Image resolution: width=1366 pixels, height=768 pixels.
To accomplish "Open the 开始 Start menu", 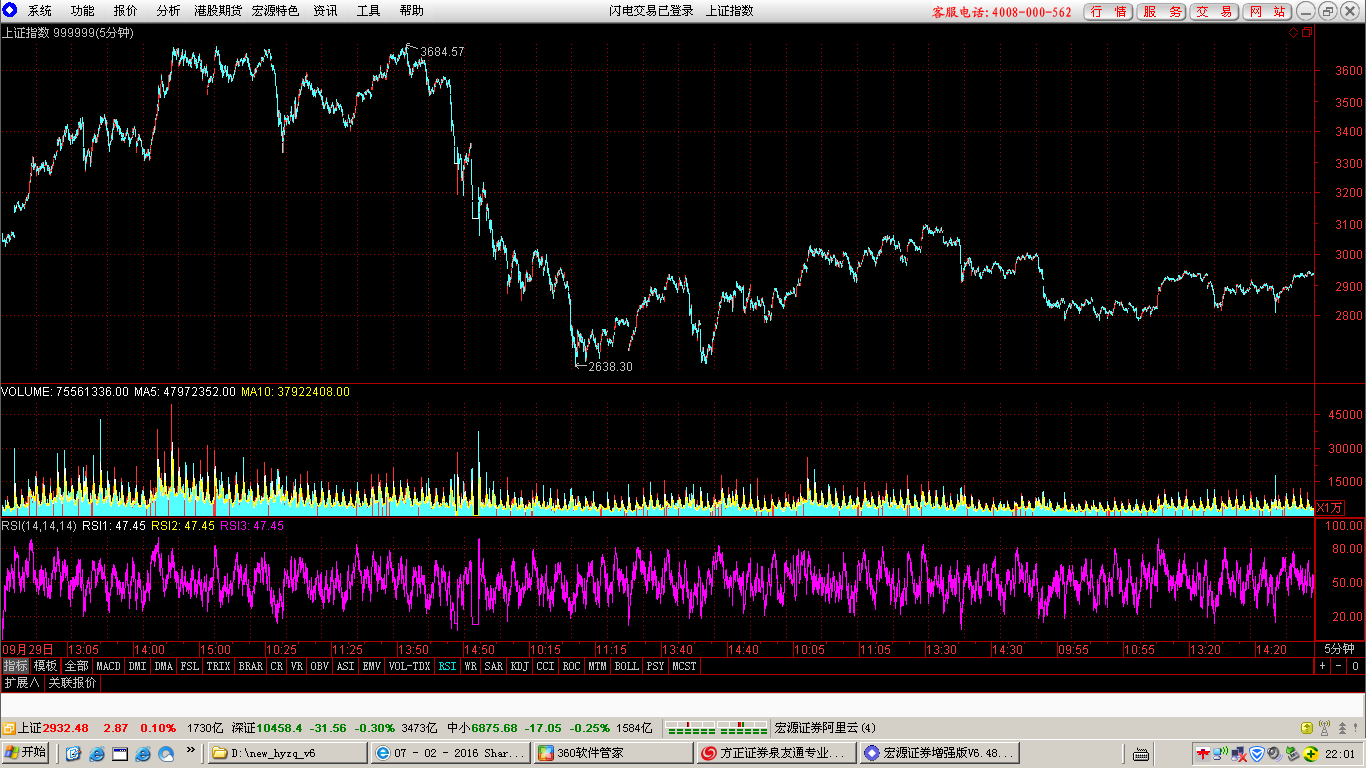I will [x=26, y=753].
